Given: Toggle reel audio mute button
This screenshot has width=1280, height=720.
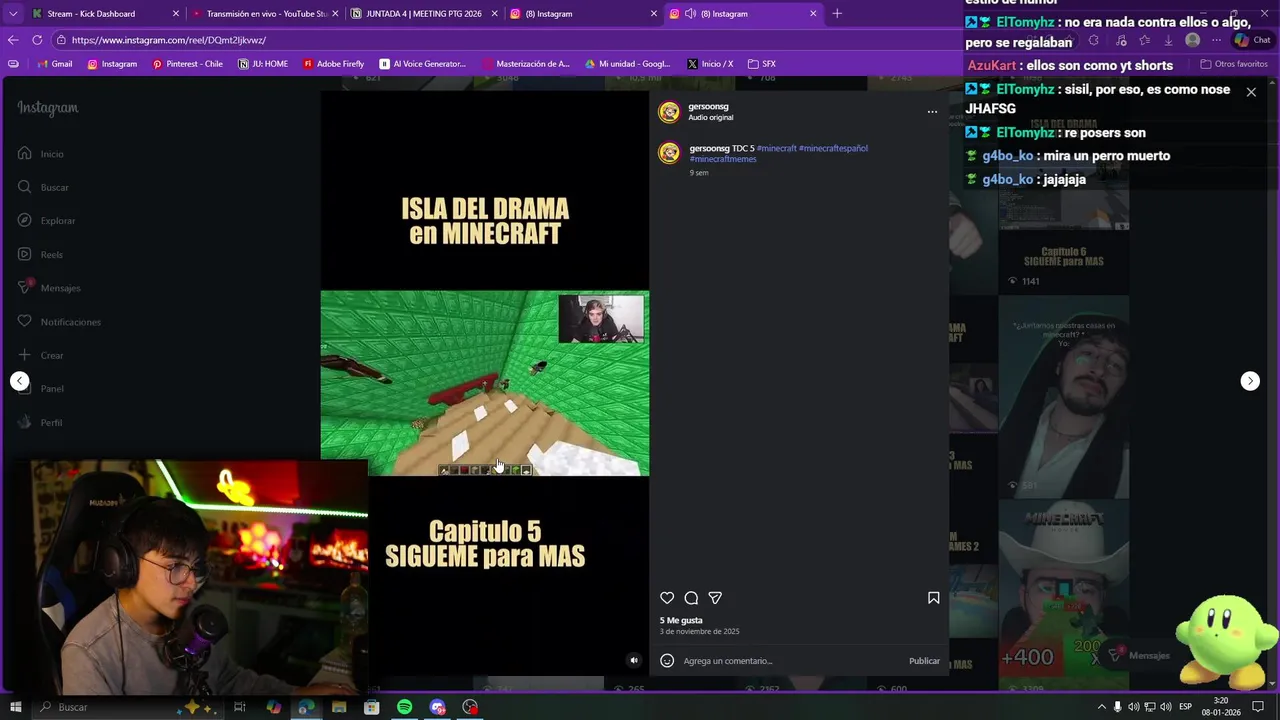Looking at the screenshot, I should click(633, 660).
